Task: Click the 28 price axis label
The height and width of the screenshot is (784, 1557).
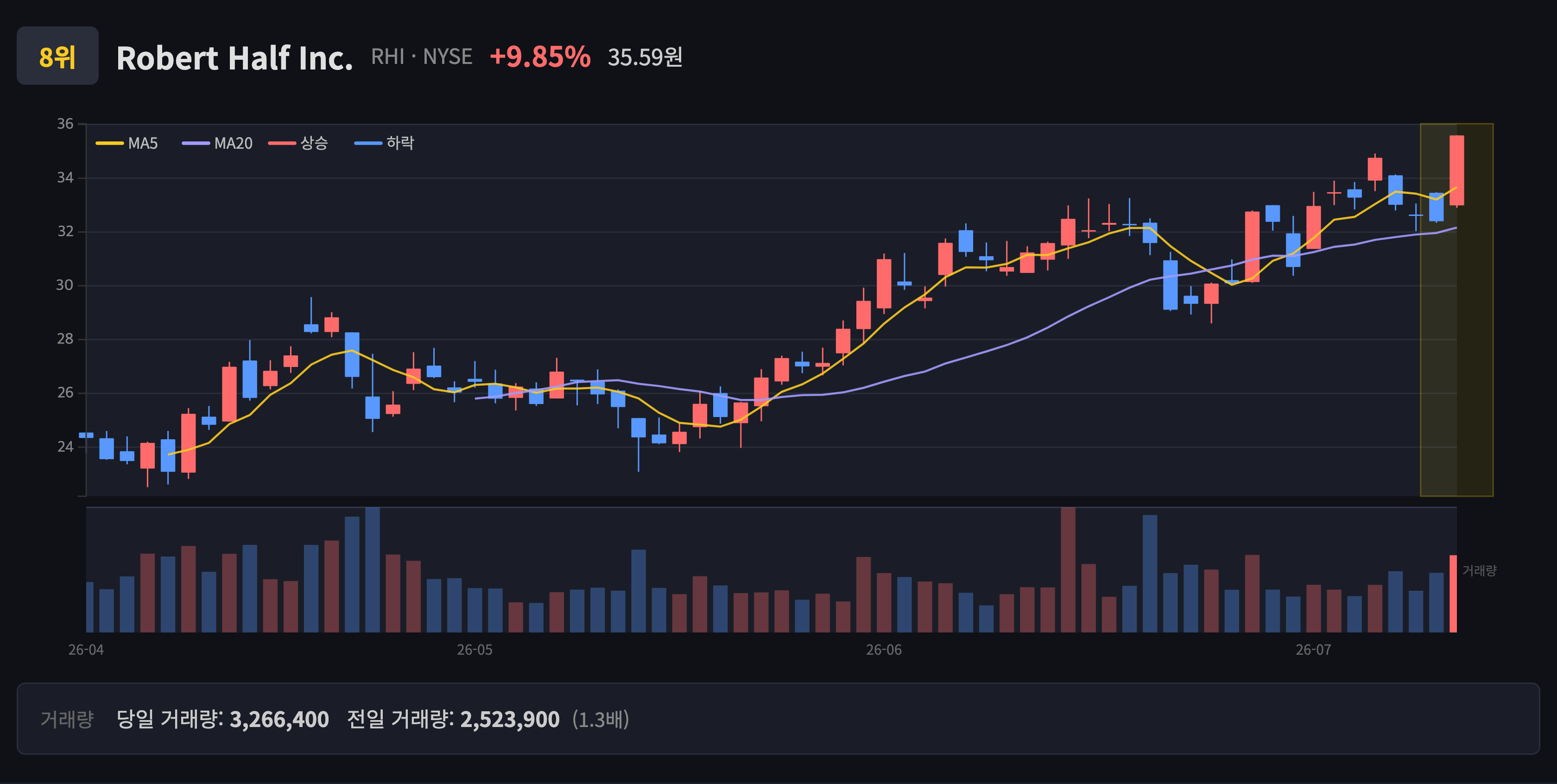Action: point(65,339)
